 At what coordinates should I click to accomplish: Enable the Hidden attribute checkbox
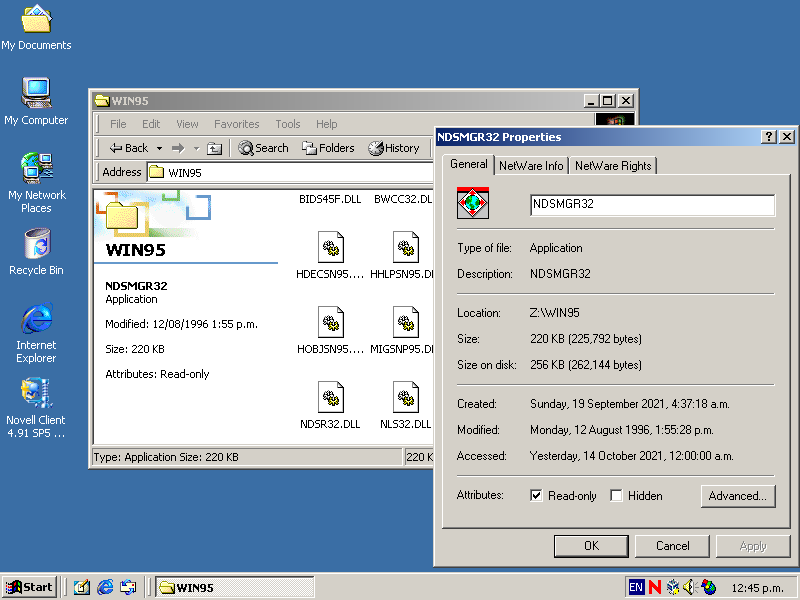click(x=616, y=495)
